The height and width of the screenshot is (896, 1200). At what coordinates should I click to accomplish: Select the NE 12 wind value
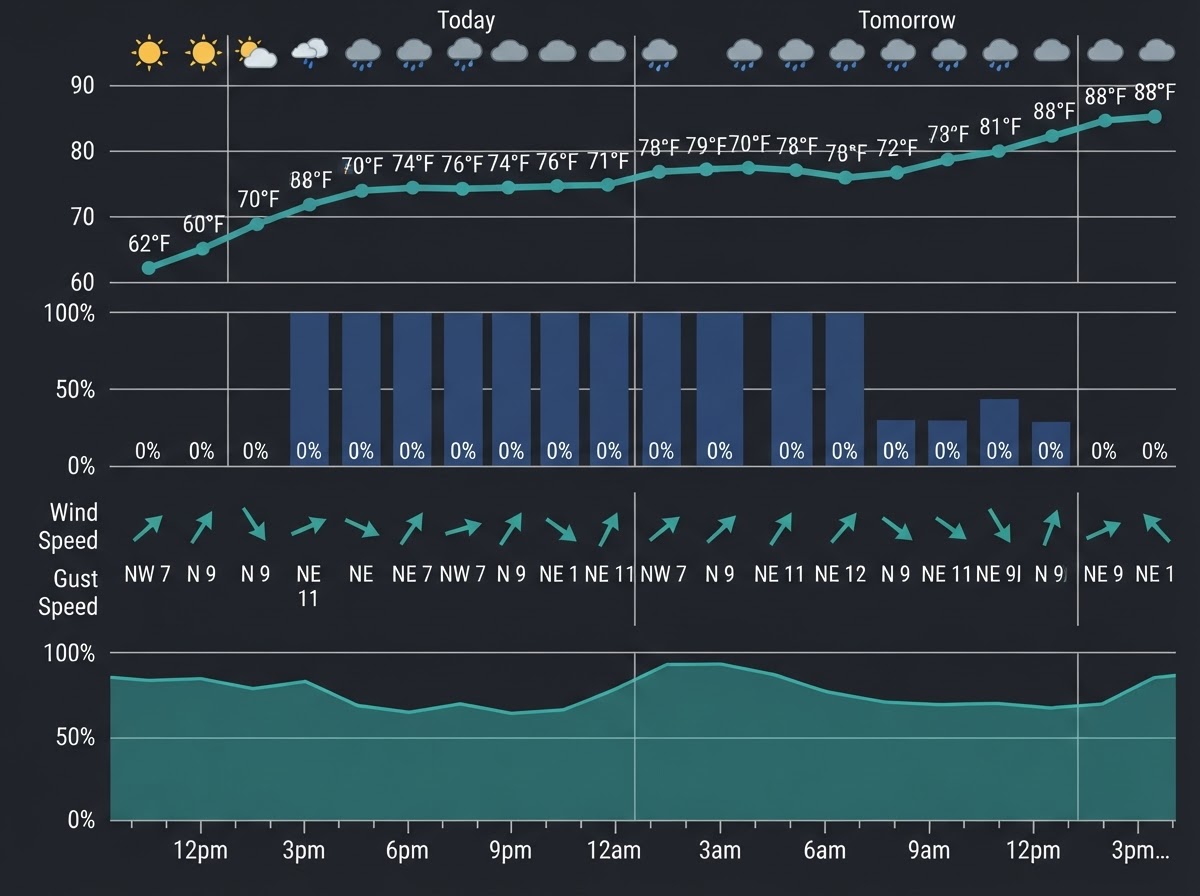840,575
